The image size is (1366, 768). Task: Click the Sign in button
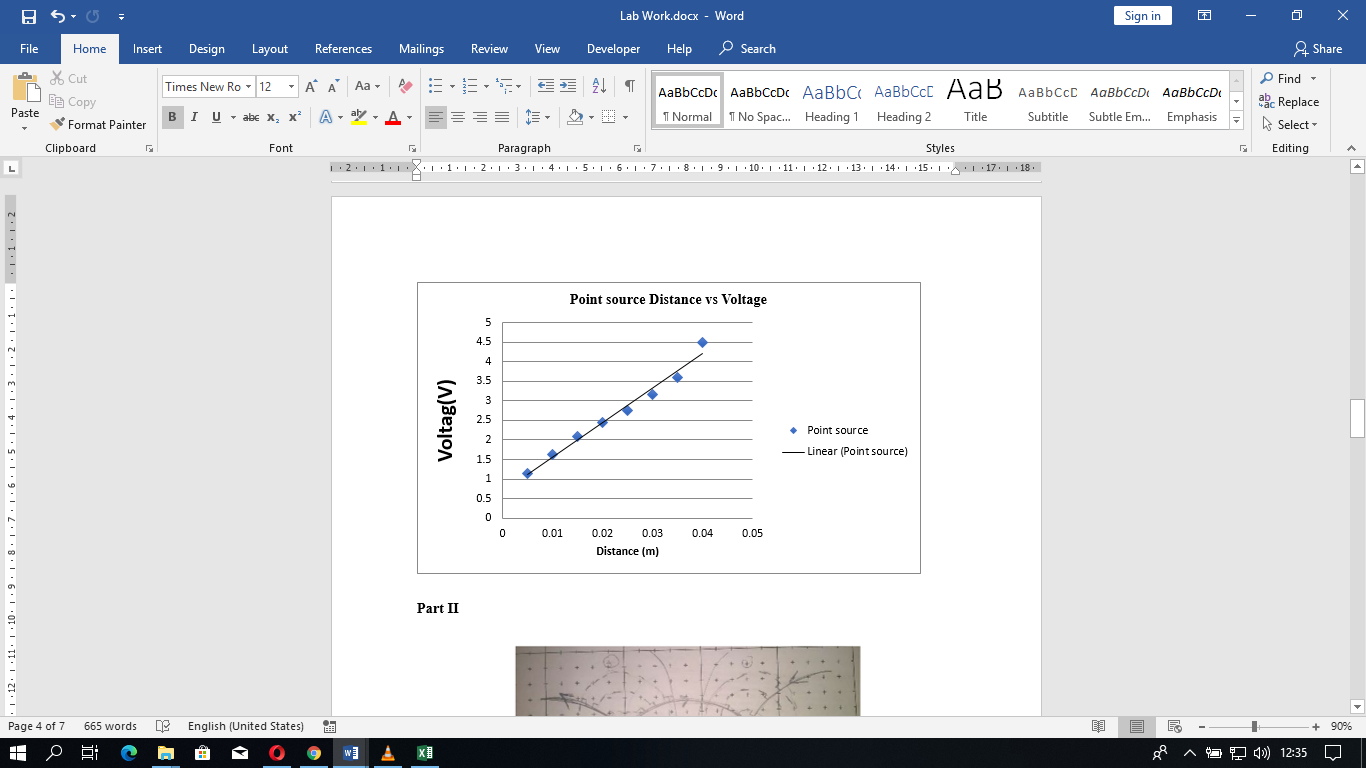(x=1142, y=15)
